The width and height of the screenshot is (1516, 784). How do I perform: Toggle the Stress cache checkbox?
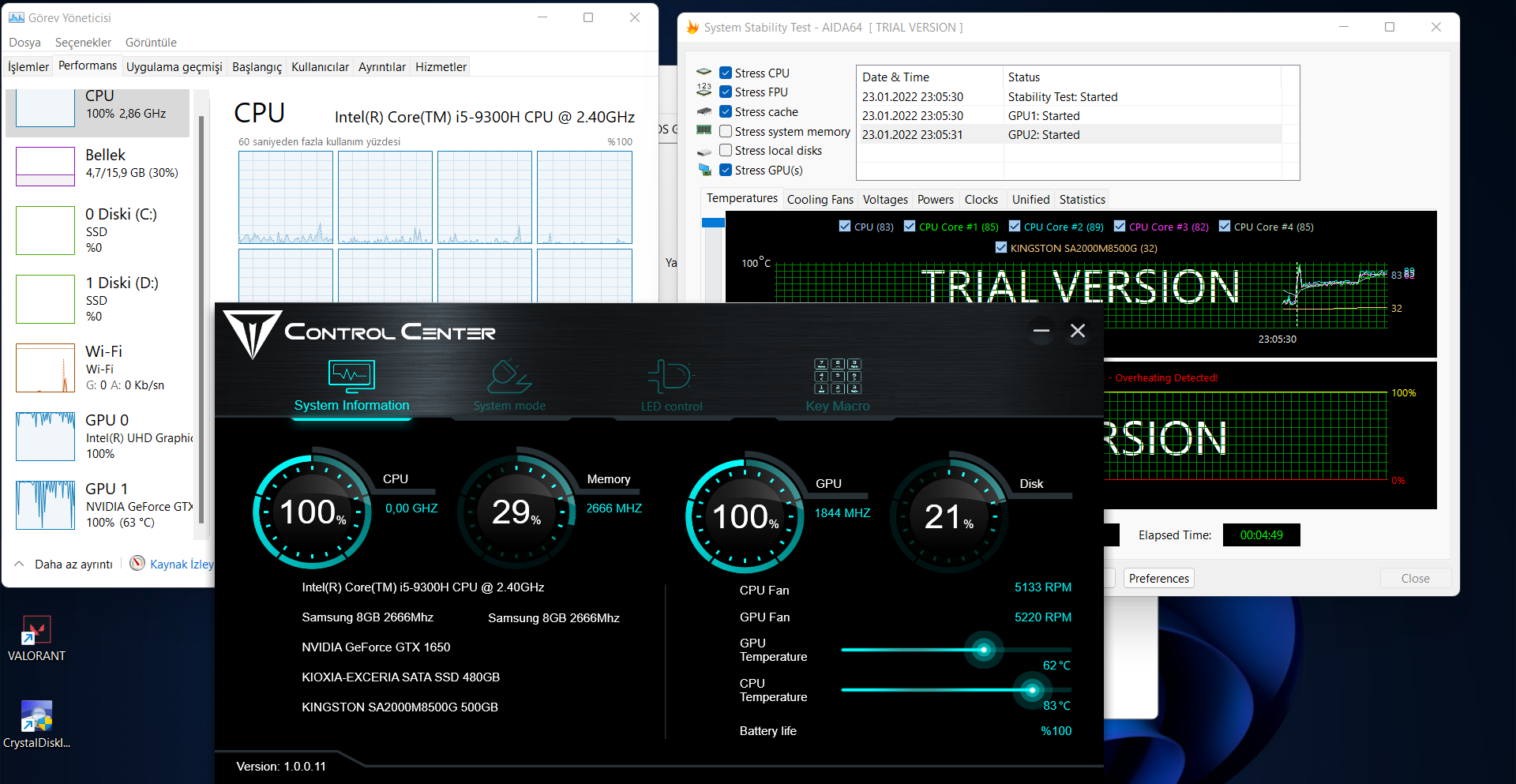[726, 111]
